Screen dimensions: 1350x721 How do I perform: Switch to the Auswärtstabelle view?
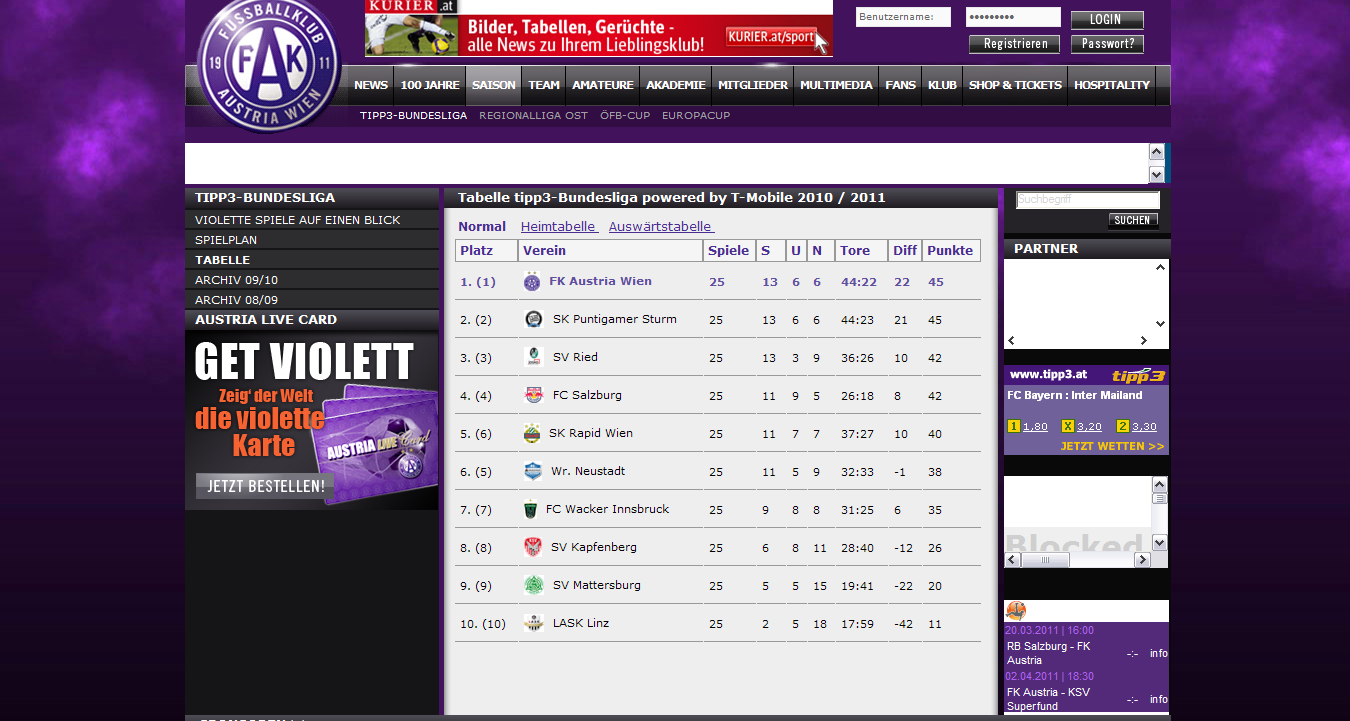coord(662,227)
